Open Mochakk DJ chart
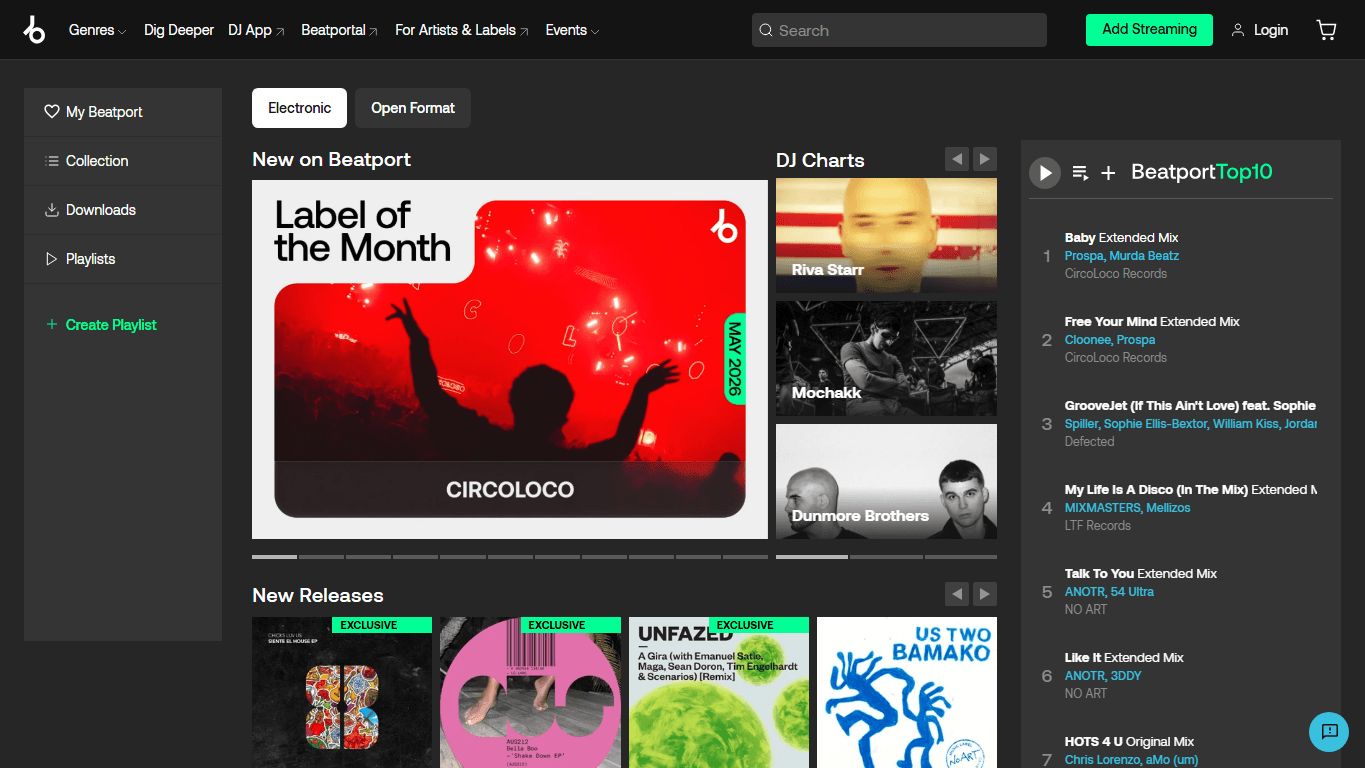 pyautogui.click(x=886, y=358)
